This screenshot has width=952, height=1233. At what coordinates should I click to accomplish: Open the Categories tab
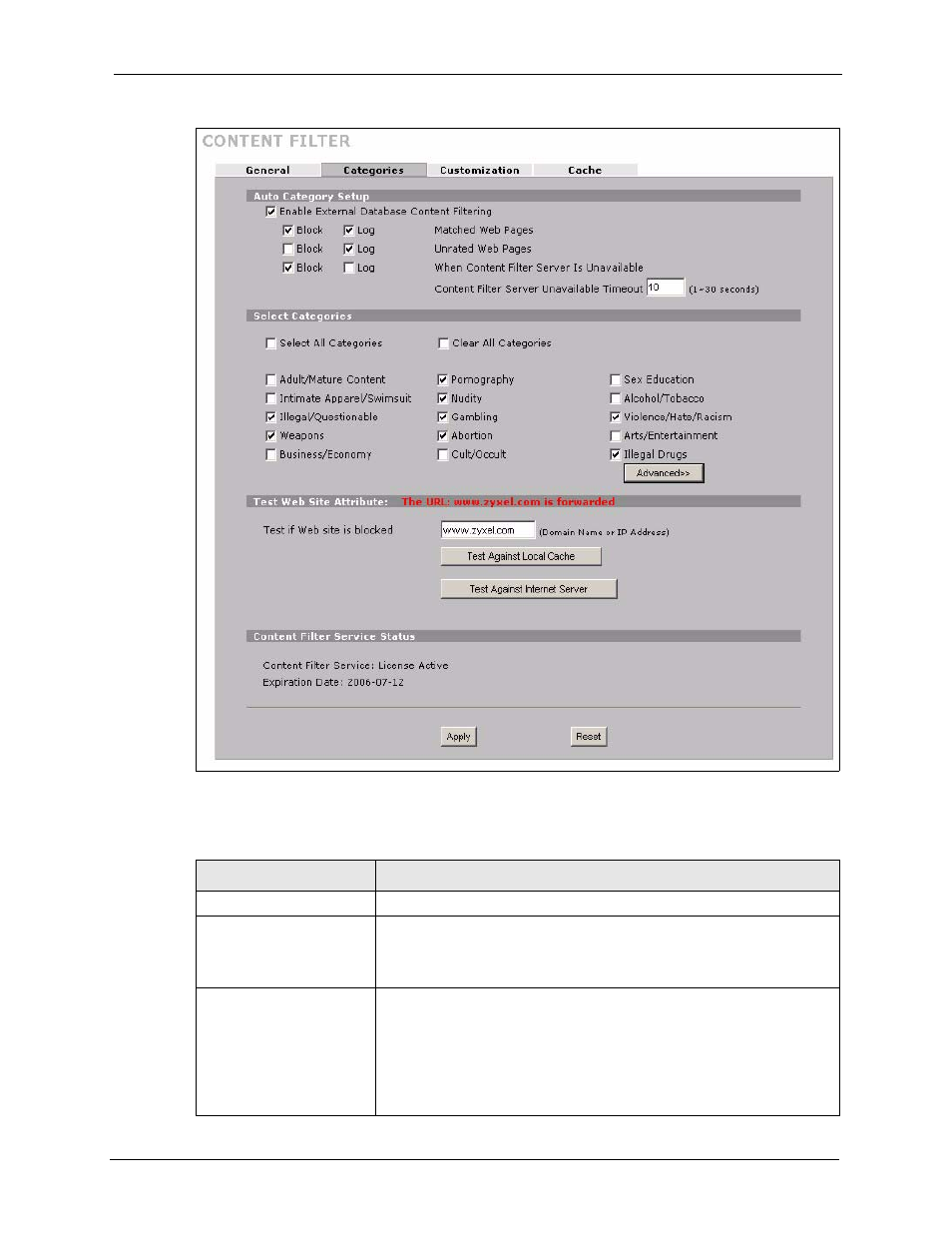point(373,170)
